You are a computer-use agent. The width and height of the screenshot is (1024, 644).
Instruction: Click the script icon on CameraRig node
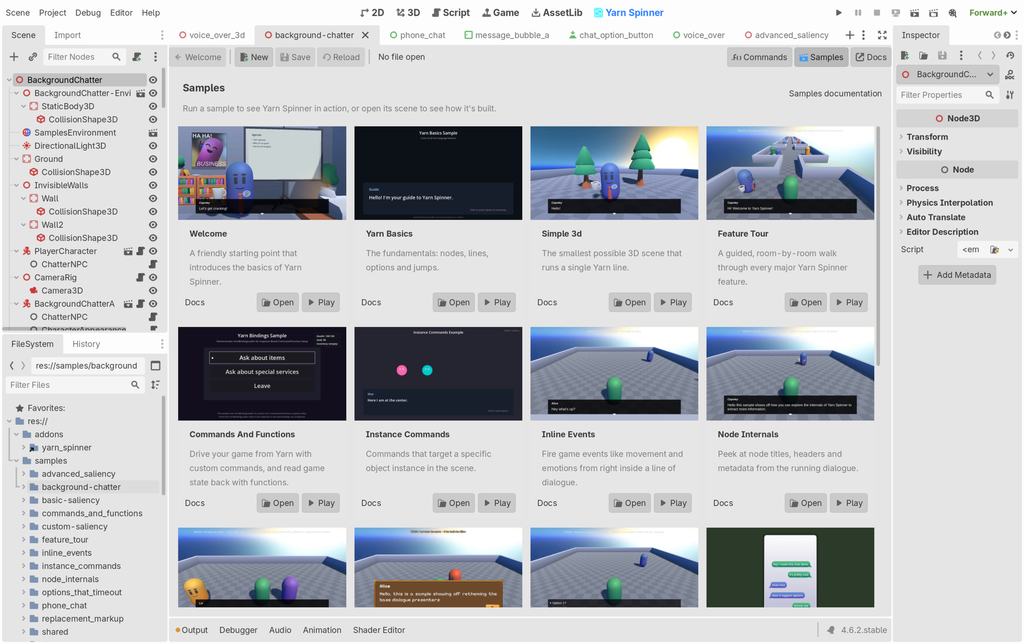(140, 278)
